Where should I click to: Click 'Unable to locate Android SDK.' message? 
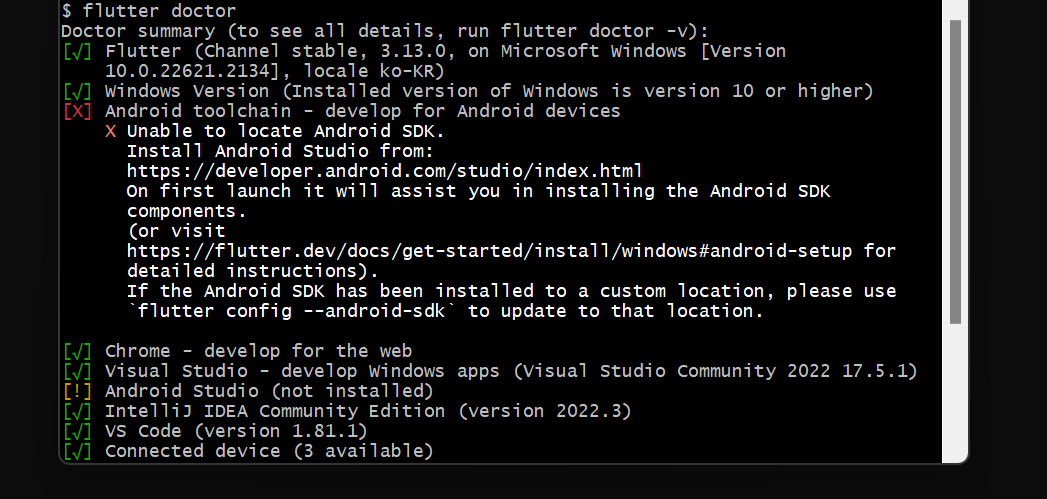pyautogui.click(x=286, y=131)
